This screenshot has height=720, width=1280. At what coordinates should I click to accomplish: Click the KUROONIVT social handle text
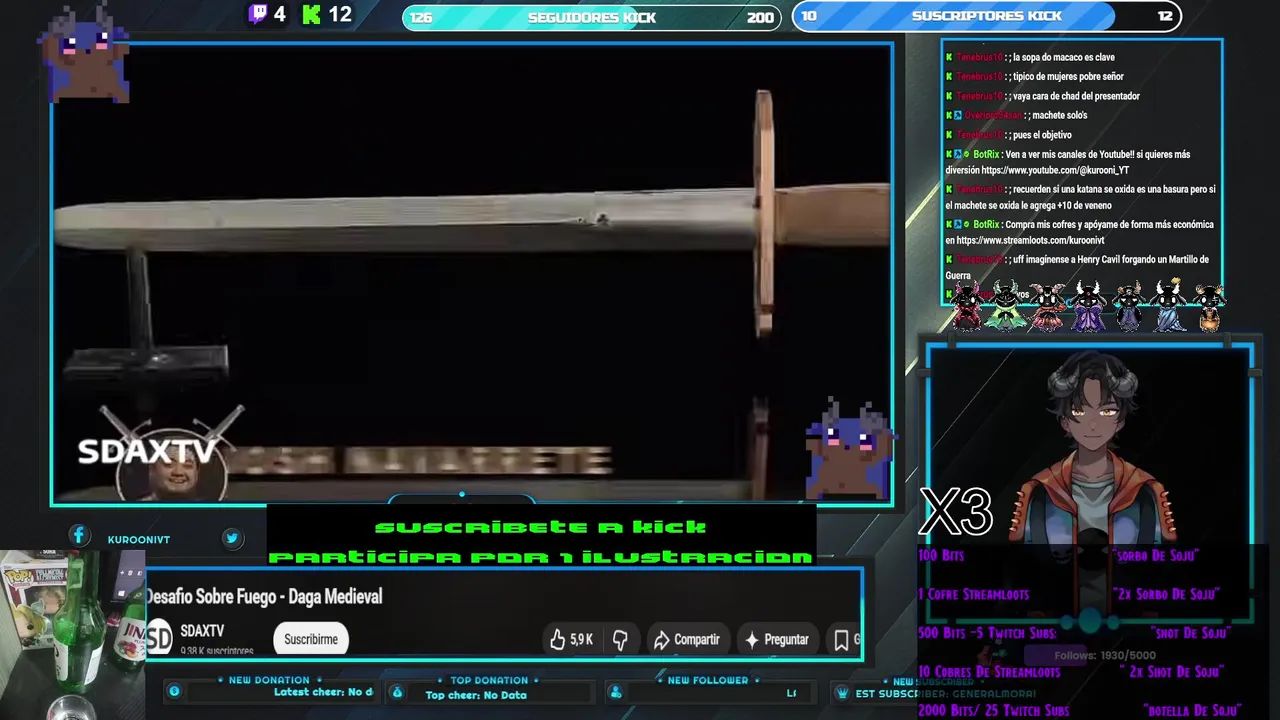pyautogui.click(x=139, y=540)
